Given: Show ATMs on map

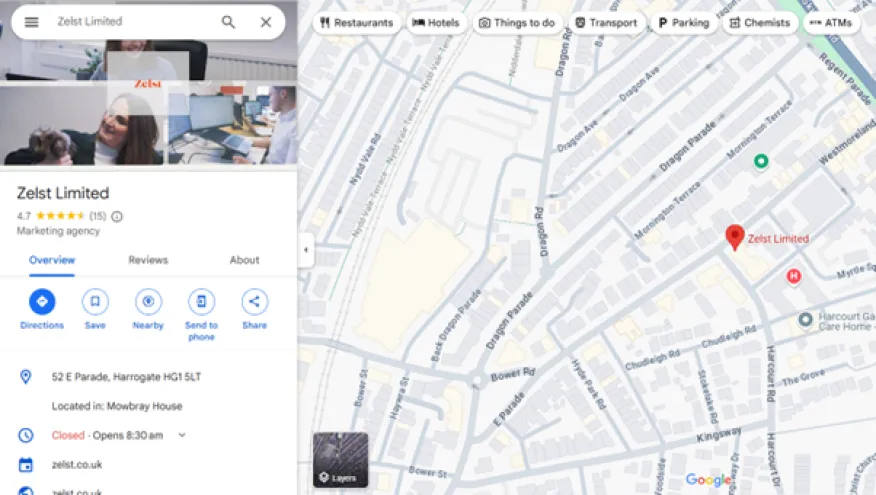Looking at the screenshot, I should pyautogui.click(x=831, y=23).
